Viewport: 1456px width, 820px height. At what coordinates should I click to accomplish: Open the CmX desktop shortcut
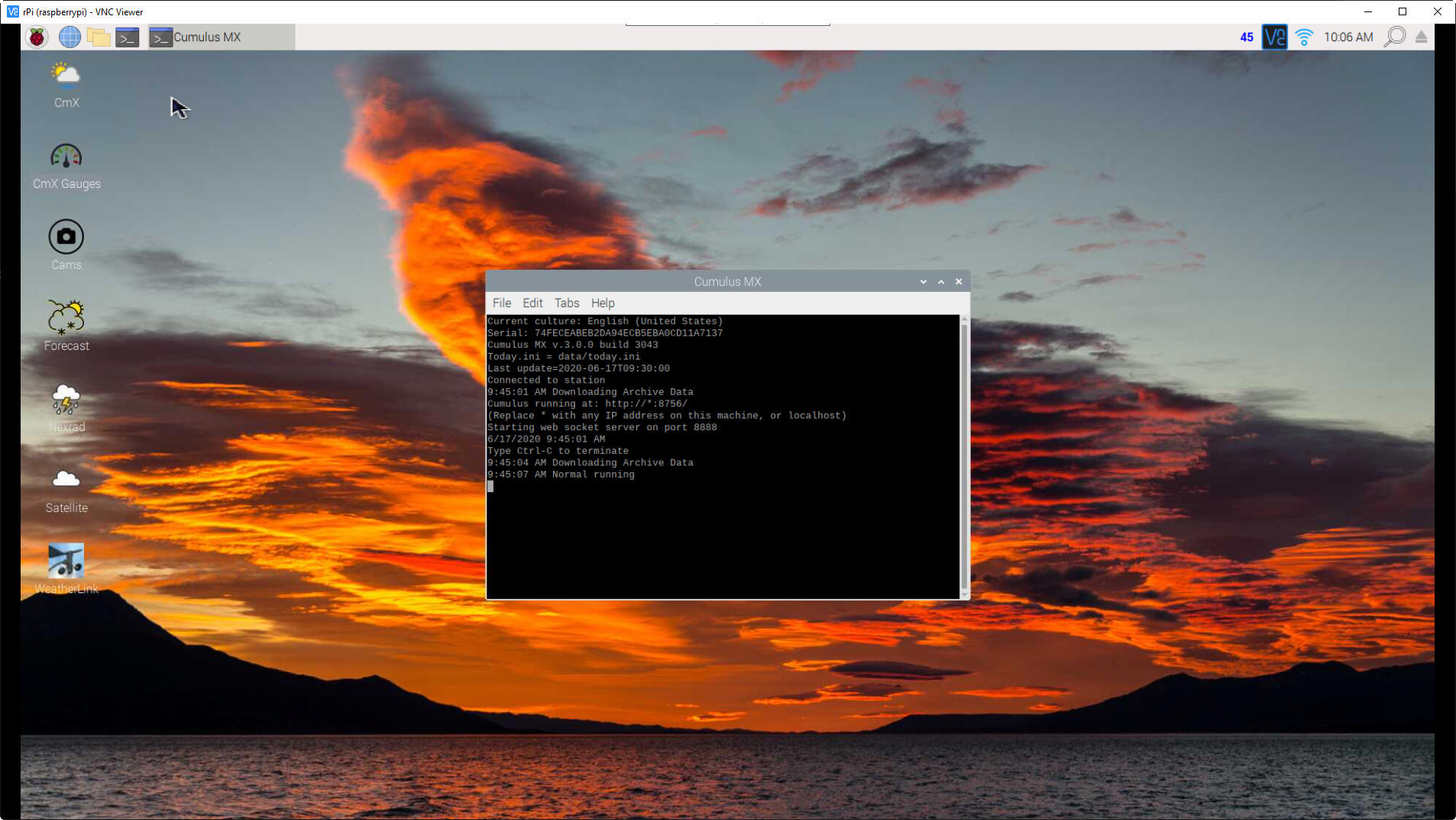pyautogui.click(x=66, y=86)
